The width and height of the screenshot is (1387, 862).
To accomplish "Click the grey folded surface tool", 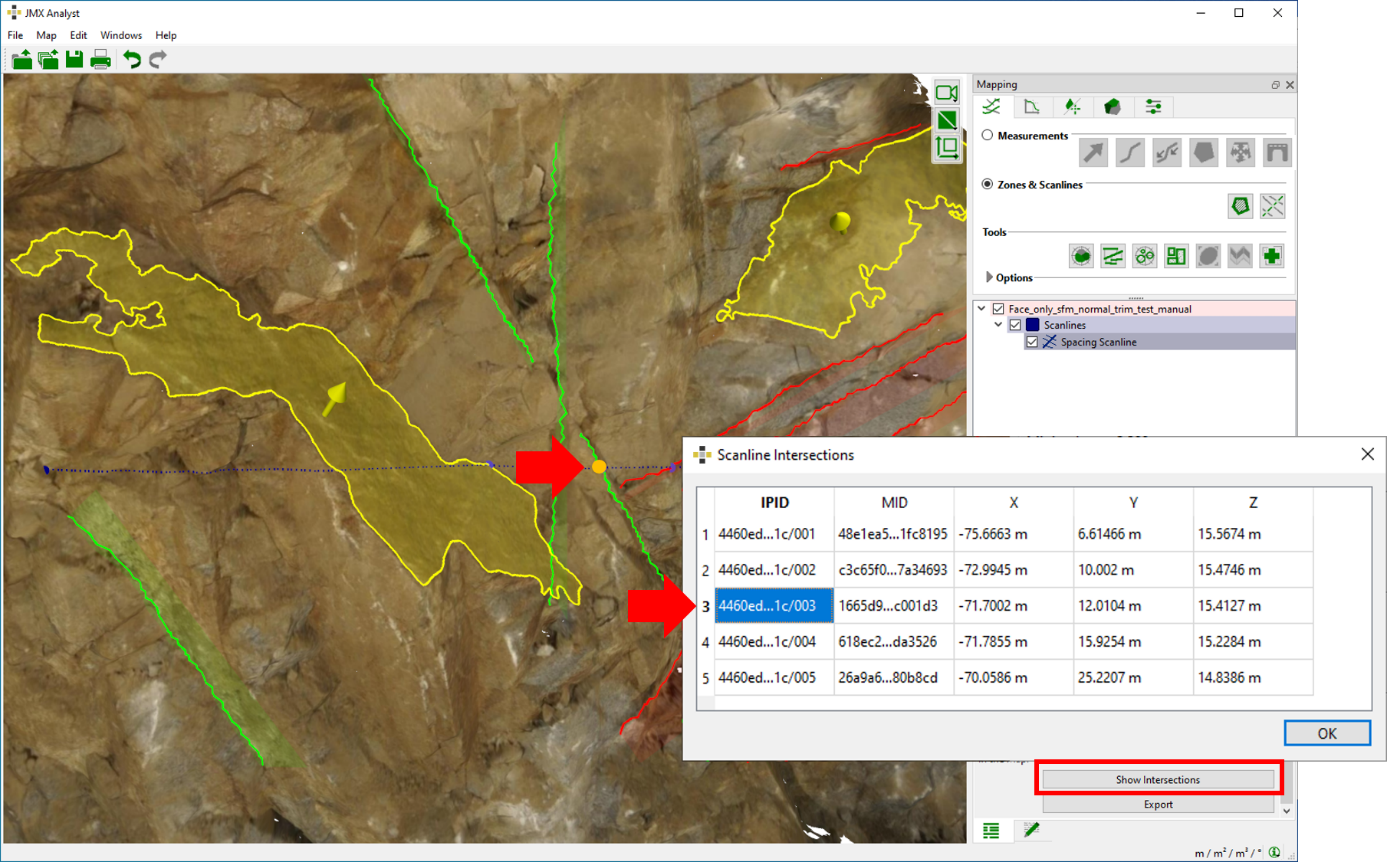I will pyautogui.click(x=1241, y=255).
